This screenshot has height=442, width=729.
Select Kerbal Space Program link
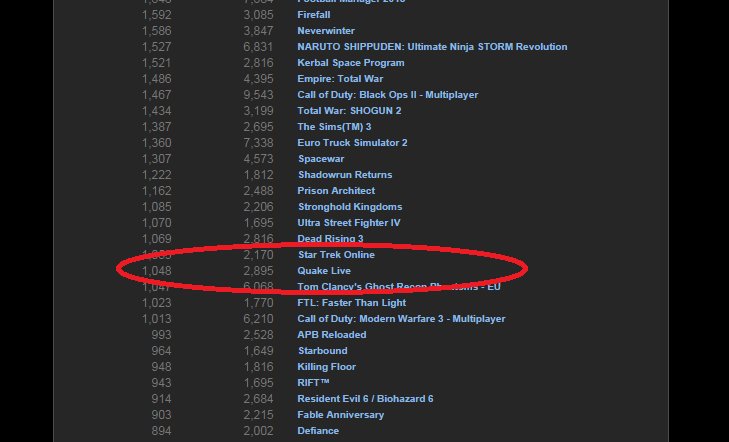coord(353,63)
